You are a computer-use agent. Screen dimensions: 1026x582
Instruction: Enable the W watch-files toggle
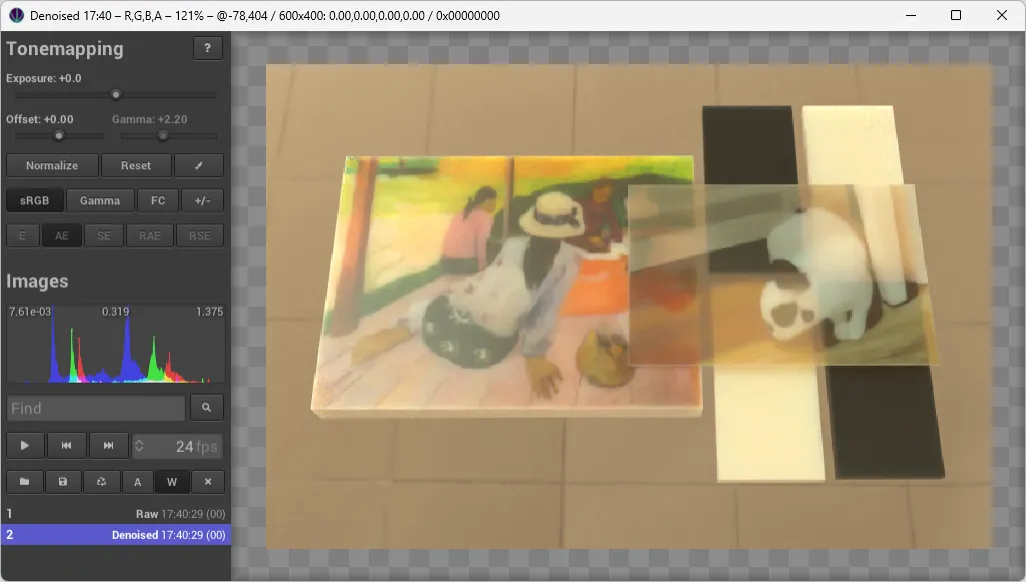pos(172,481)
